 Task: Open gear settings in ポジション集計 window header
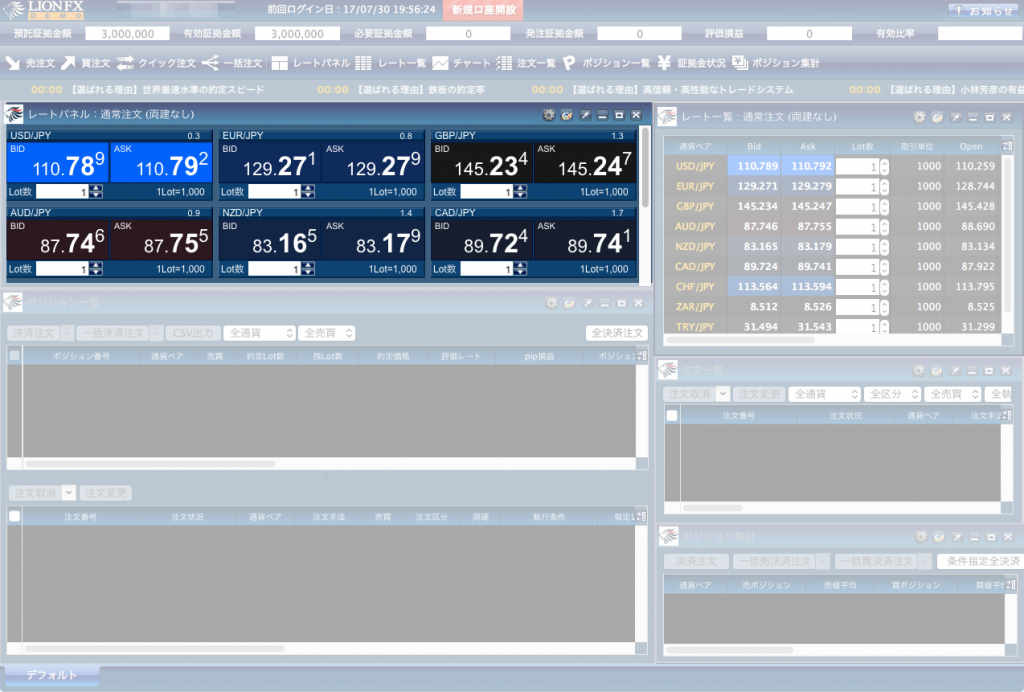(x=921, y=537)
